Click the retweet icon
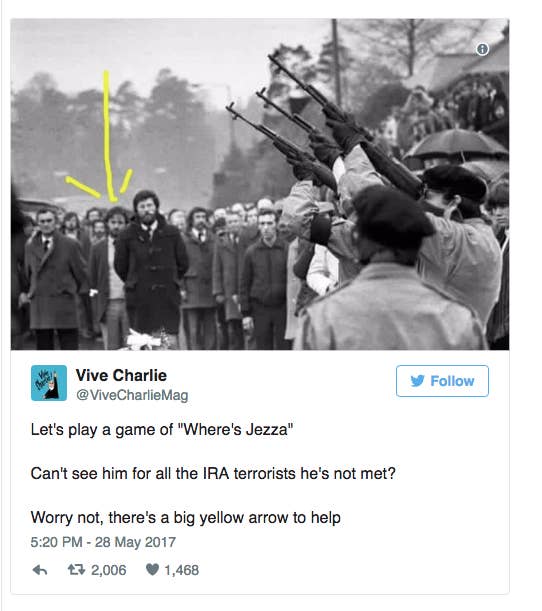Viewport: 542px width, 611px height. [76, 570]
